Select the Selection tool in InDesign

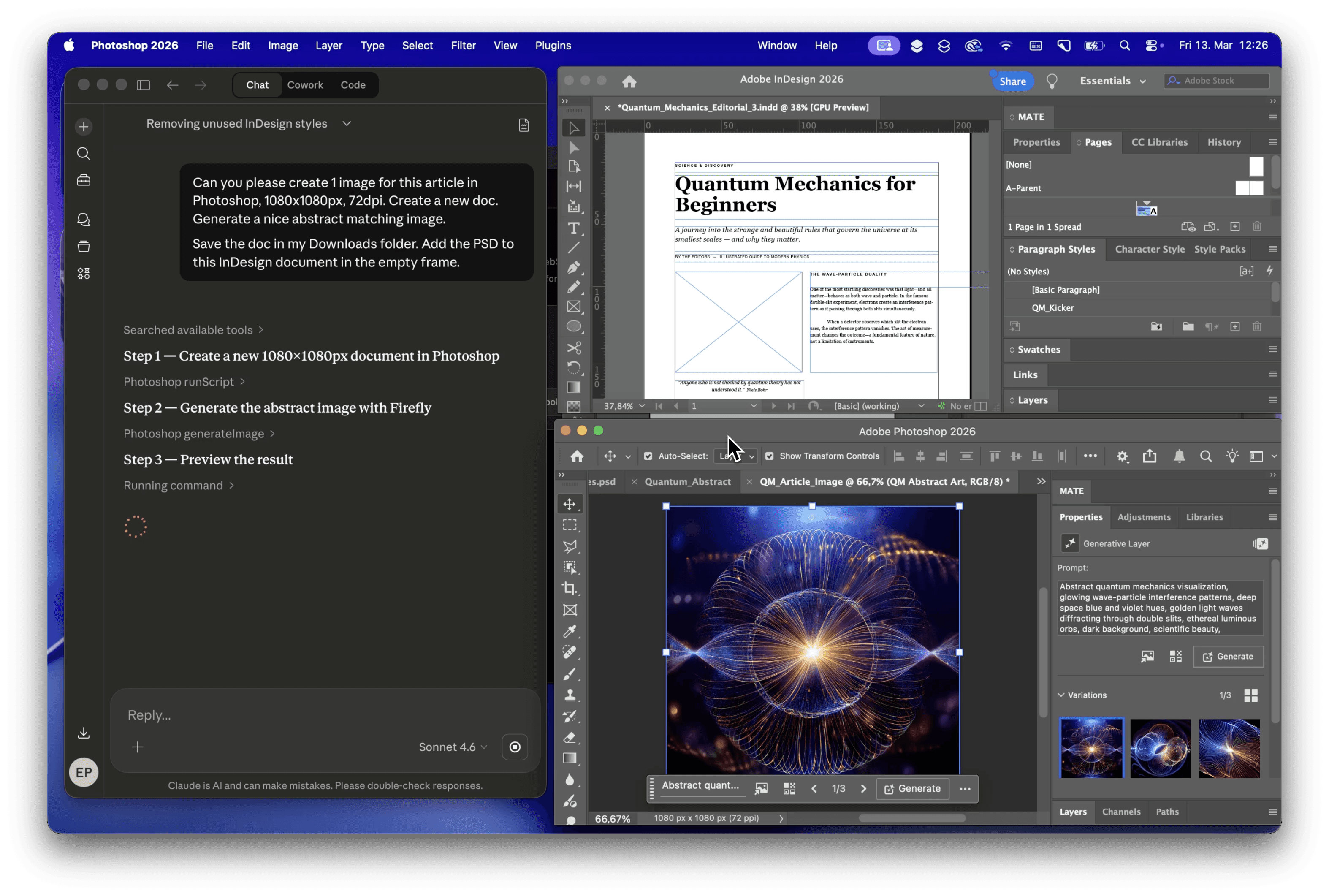tap(574, 128)
